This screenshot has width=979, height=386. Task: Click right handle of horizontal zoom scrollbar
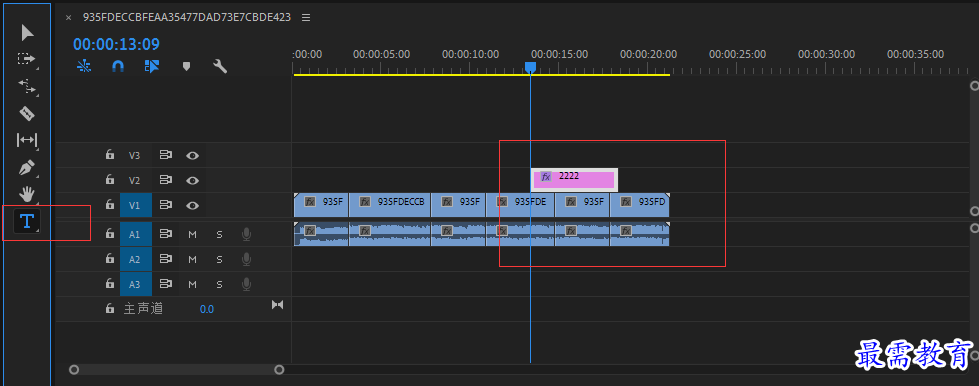pos(279,370)
